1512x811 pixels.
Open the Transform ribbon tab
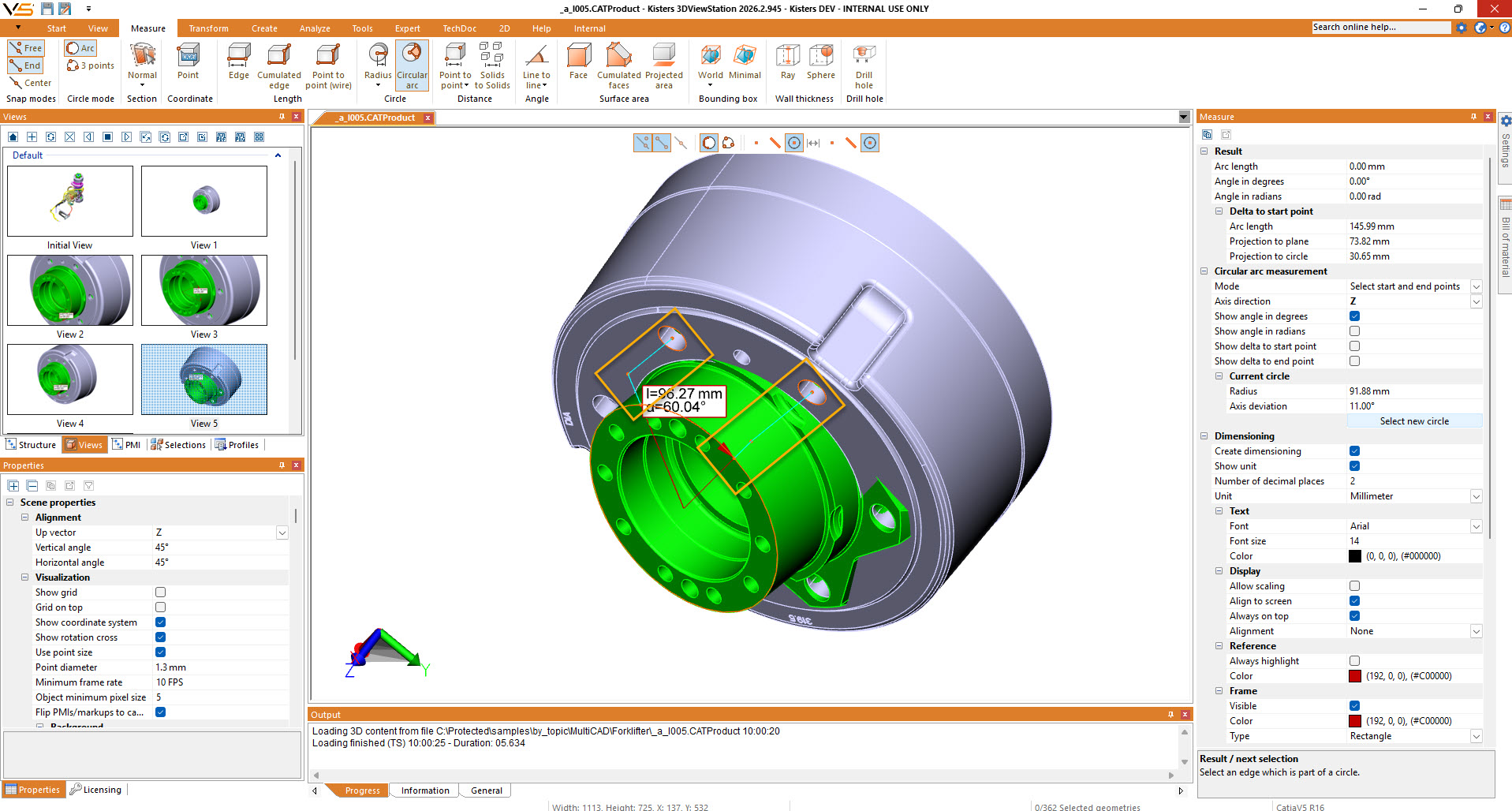pos(208,28)
